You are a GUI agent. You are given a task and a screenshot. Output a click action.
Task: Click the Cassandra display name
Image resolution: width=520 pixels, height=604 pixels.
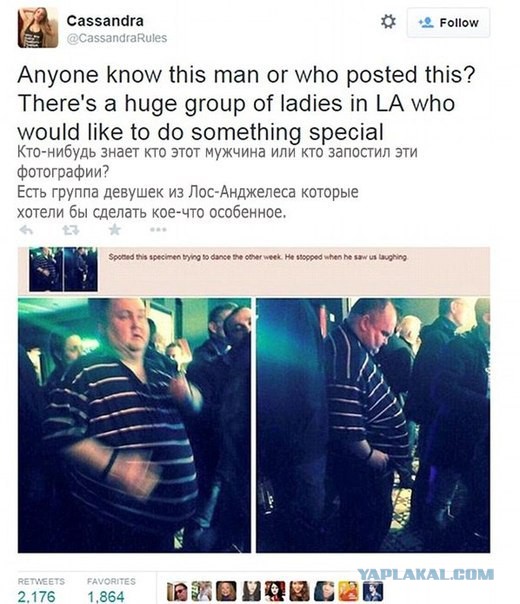(x=105, y=21)
